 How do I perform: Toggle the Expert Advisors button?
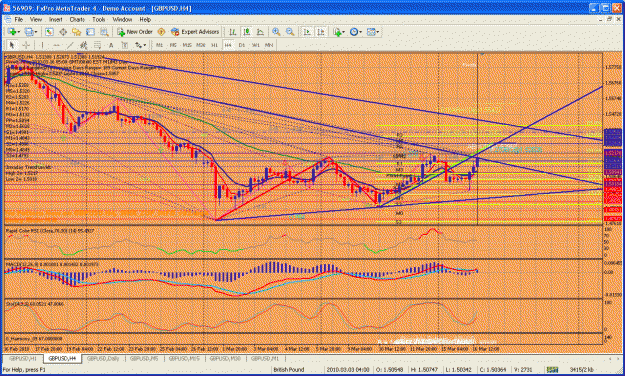click(195, 32)
